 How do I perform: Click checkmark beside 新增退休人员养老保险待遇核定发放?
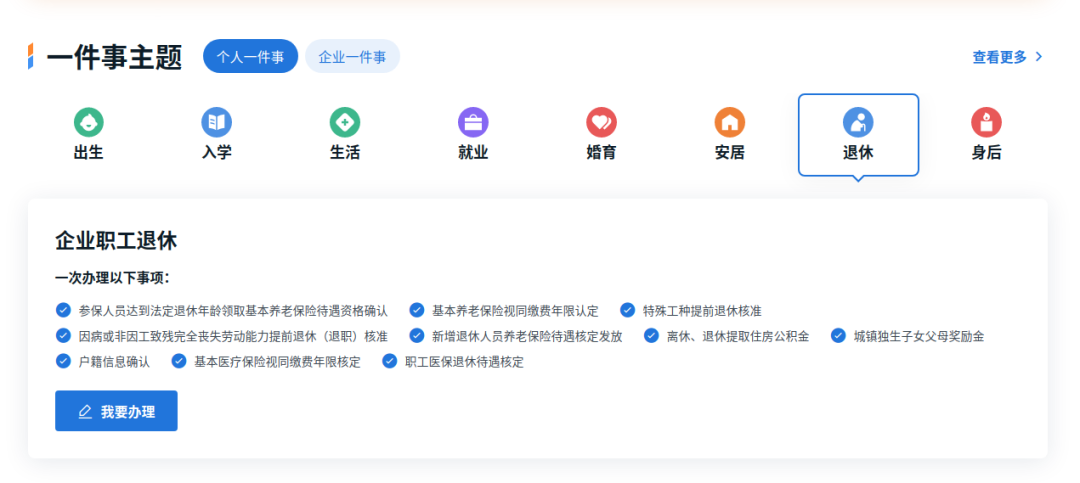(x=417, y=336)
